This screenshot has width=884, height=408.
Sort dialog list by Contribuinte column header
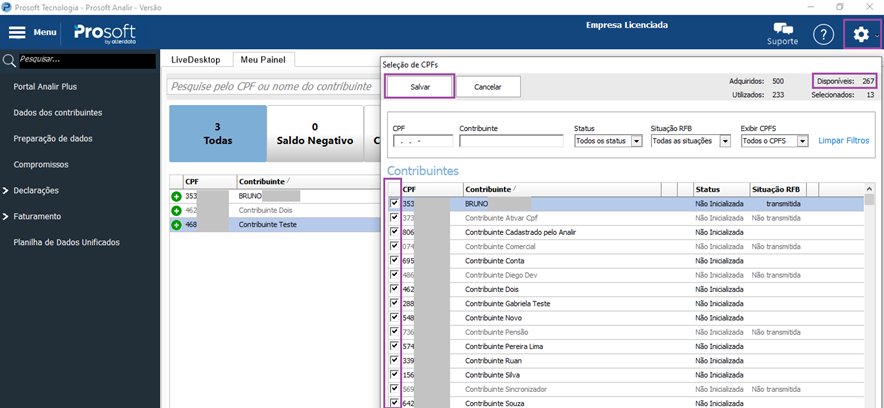coord(562,189)
